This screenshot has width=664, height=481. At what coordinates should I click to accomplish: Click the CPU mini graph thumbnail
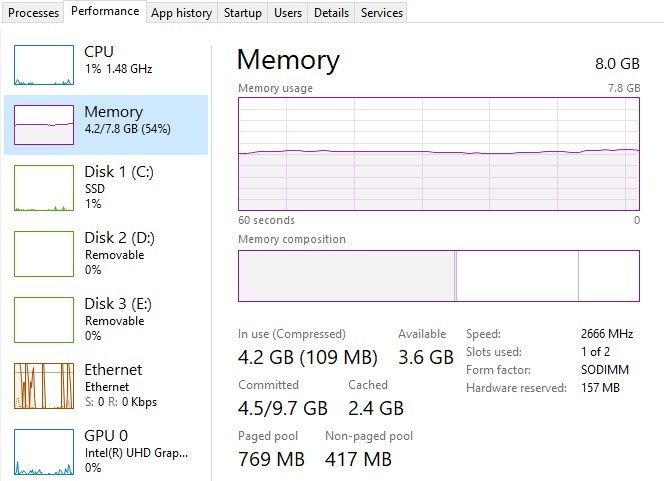[44, 63]
